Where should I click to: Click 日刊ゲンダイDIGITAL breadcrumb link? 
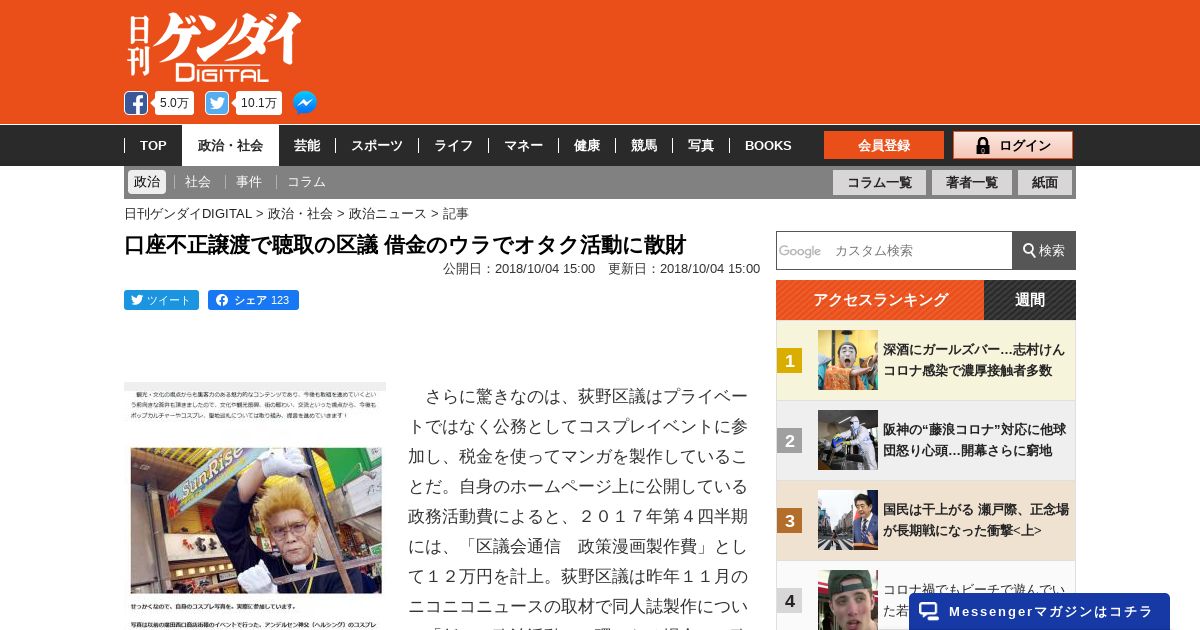pos(188,213)
